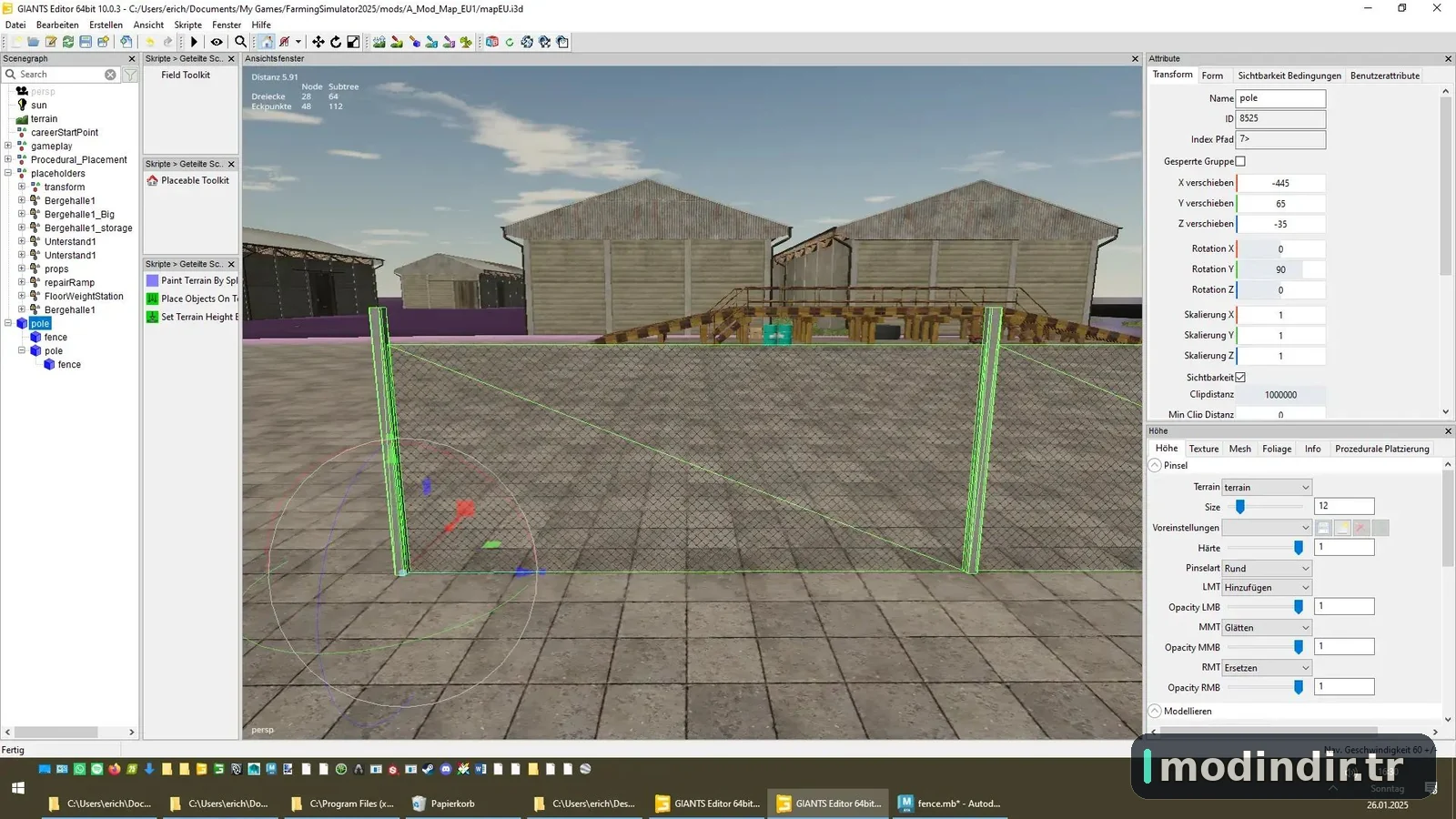This screenshot has height=819, width=1456.
Task: Switch to fence.mb Autodesk taskbar window
Action: [x=950, y=804]
